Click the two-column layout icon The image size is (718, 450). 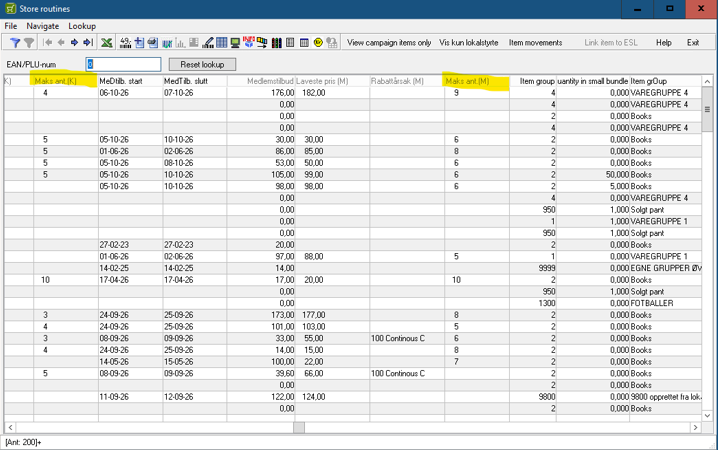click(290, 43)
